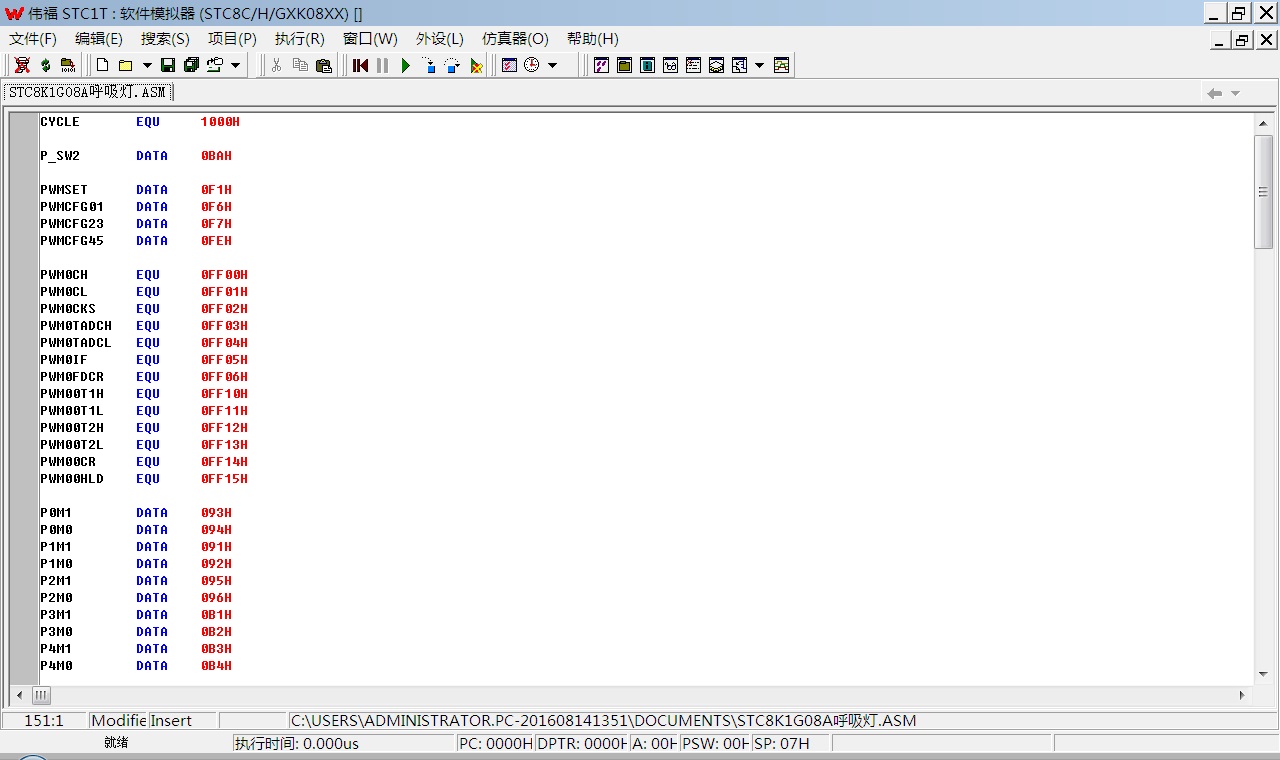The height and width of the screenshot is (760, 1280).
Task: Click the right arrow of horizontal scrollbar
Action: pos(1243,695)
